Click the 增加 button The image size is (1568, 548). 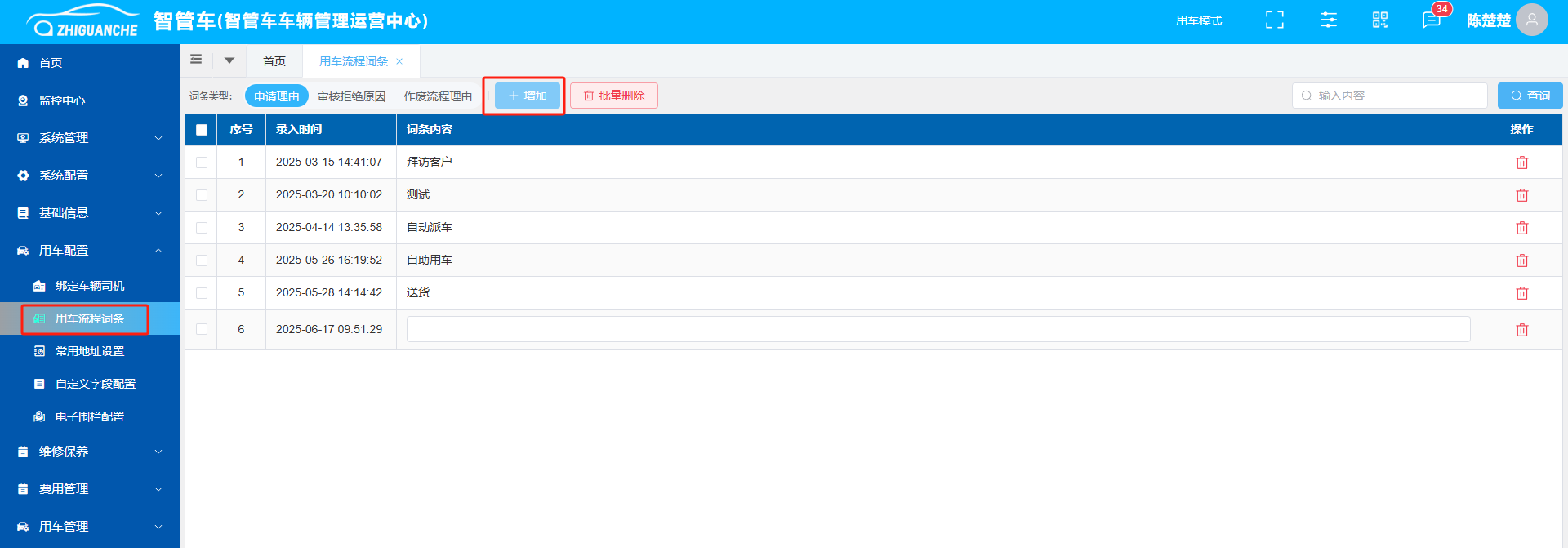pyautogui.click(x=528, y=96)
